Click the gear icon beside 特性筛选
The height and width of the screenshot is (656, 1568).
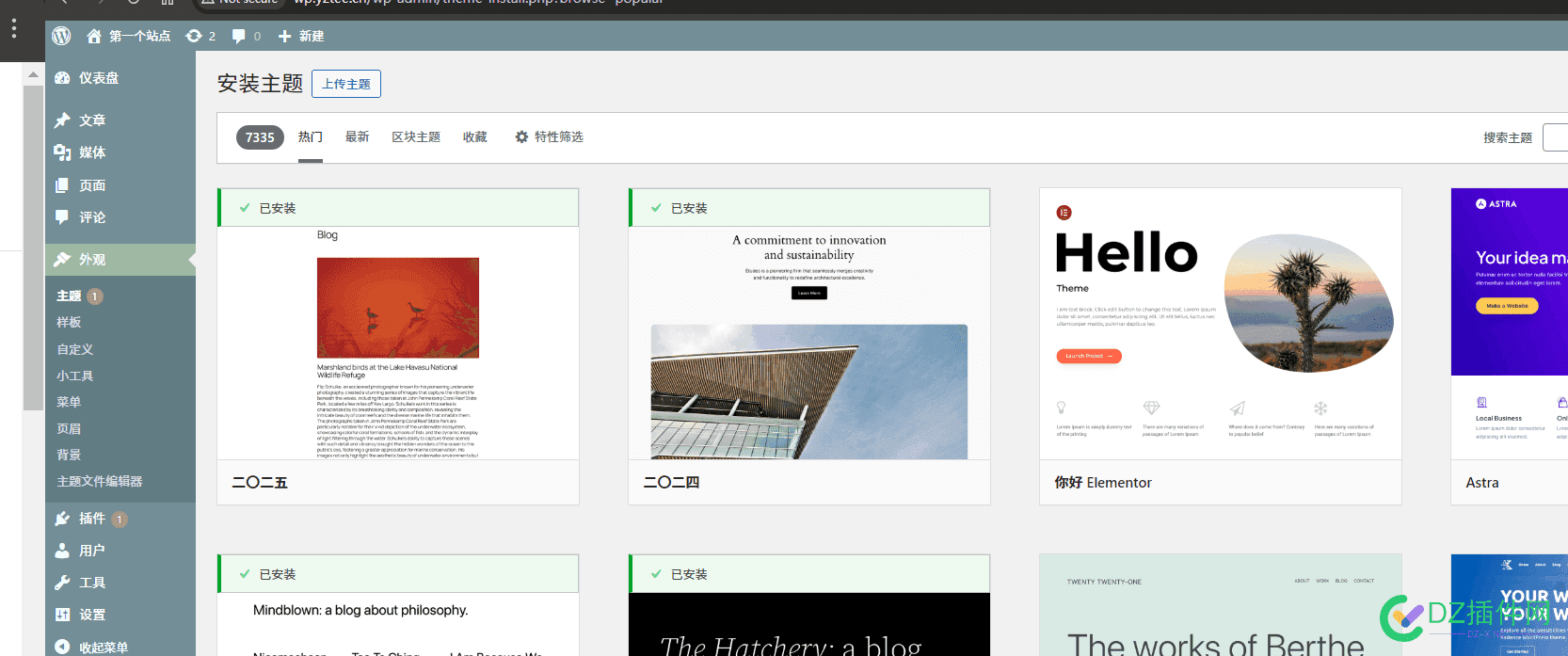click(x=521, y=137)
